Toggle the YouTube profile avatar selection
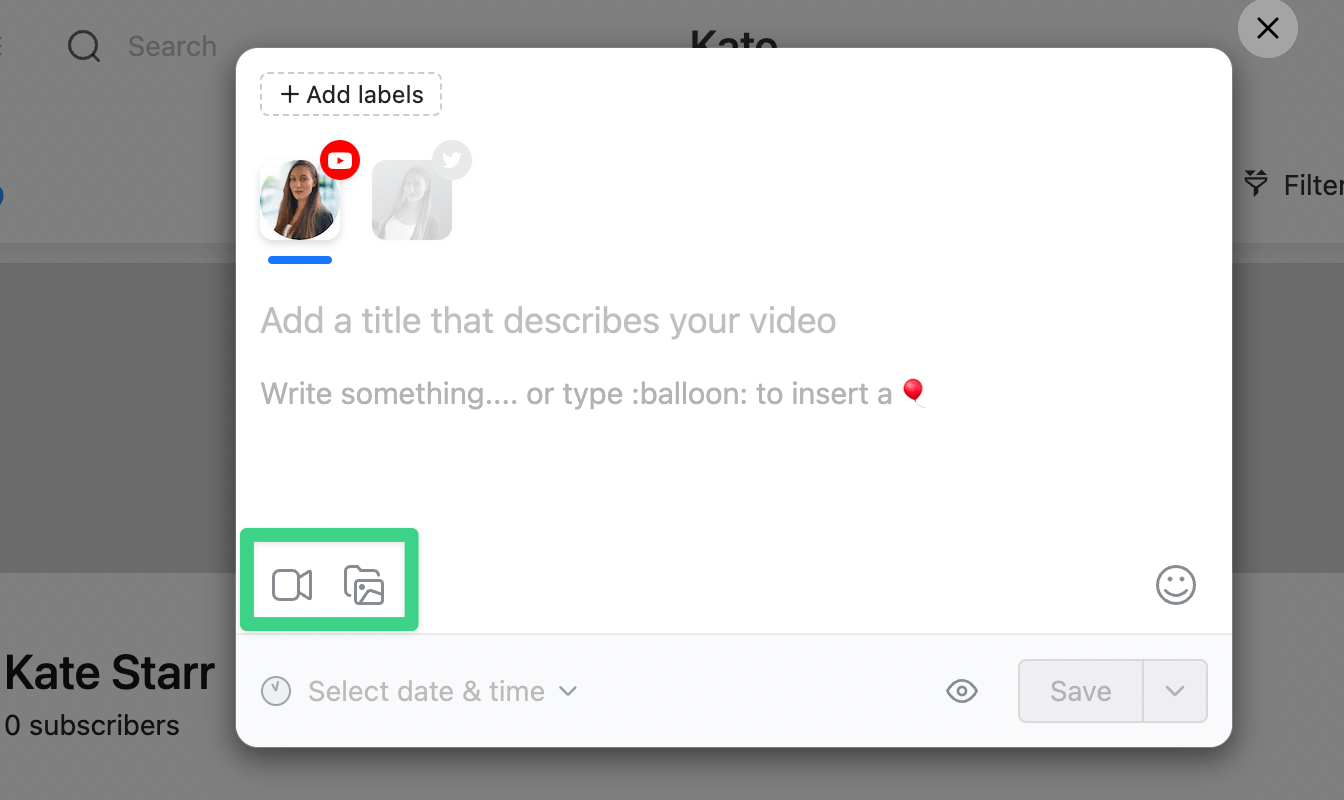Image resolution: width=1344 pixels, height=800 pixels. tap(300, 200)
